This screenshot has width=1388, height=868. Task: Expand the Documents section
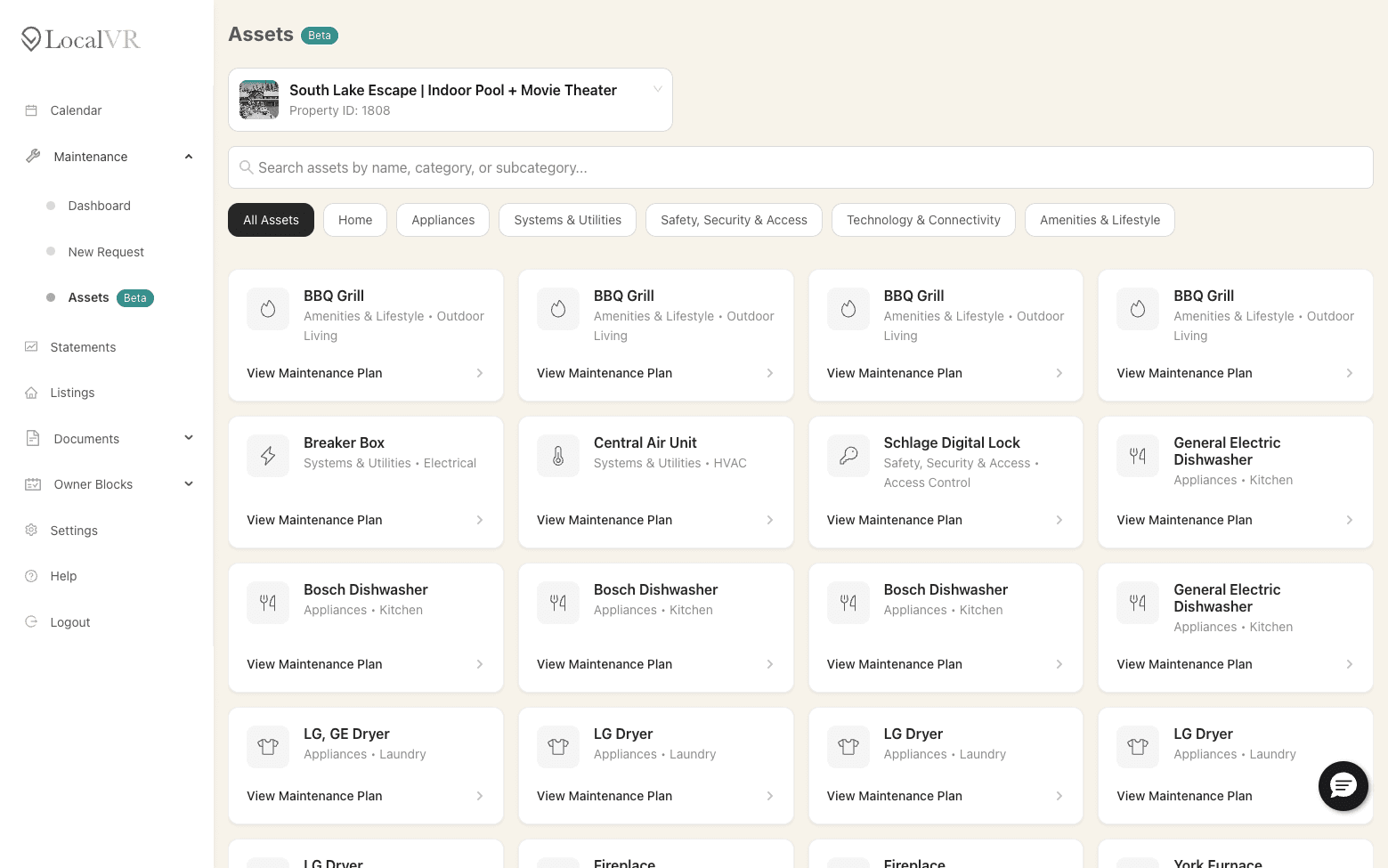189,438
